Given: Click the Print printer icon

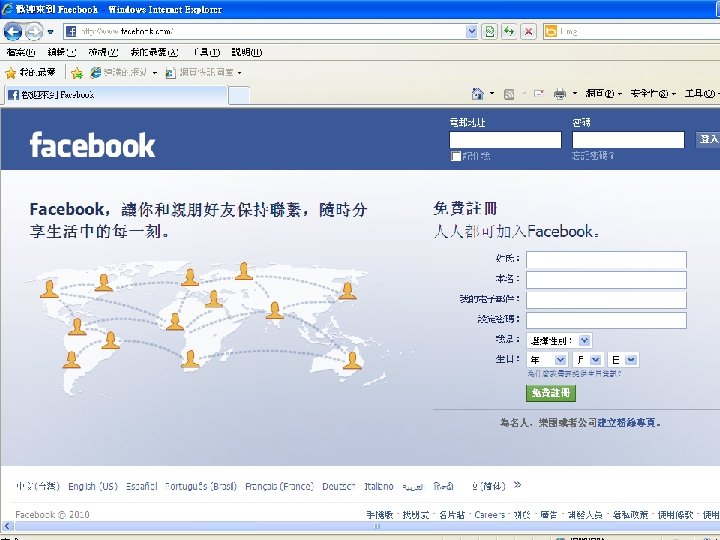Looking at the screenshot, I should [560, 94].
